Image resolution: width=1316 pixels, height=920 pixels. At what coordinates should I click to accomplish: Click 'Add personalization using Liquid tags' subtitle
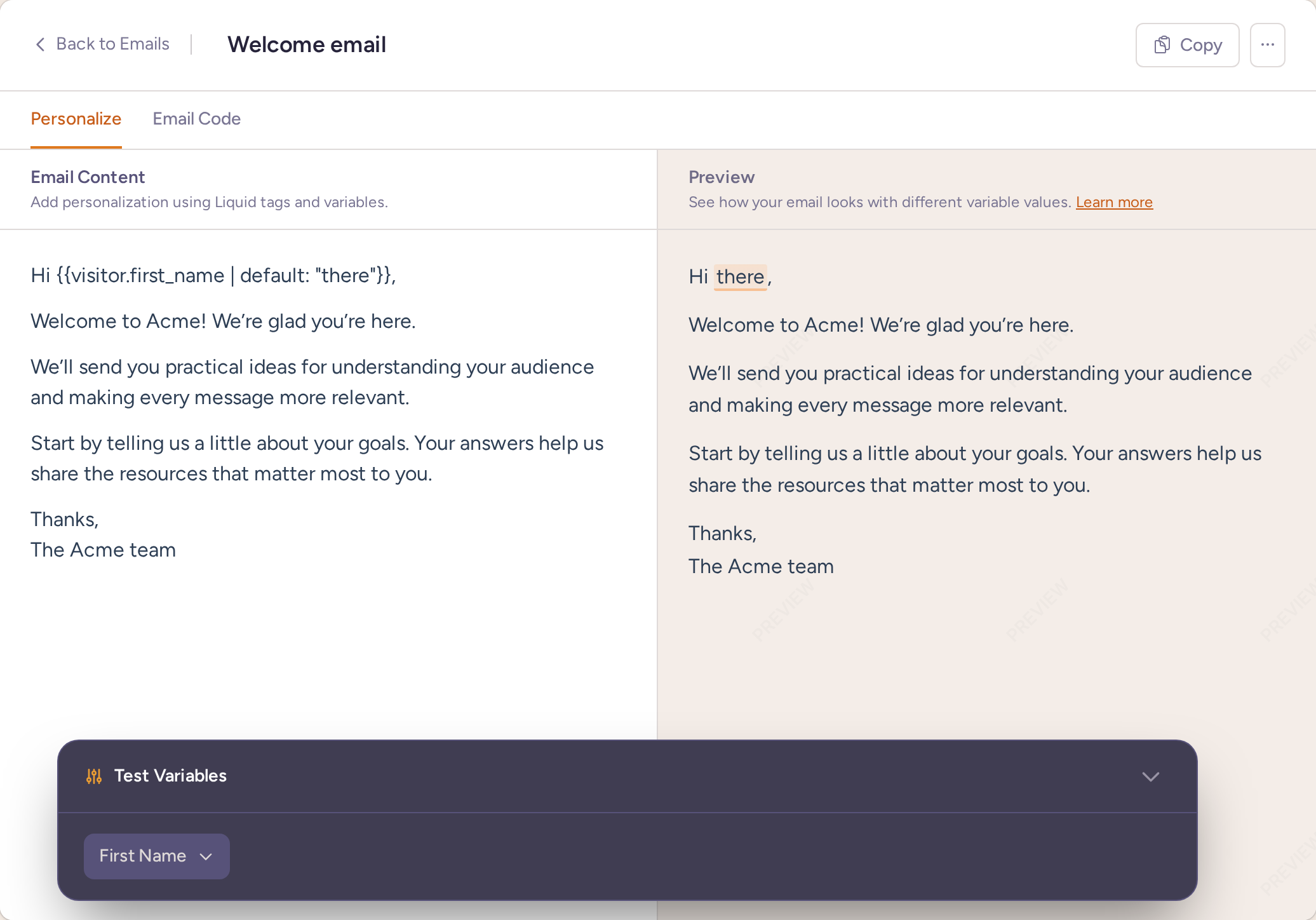(209, 202)
